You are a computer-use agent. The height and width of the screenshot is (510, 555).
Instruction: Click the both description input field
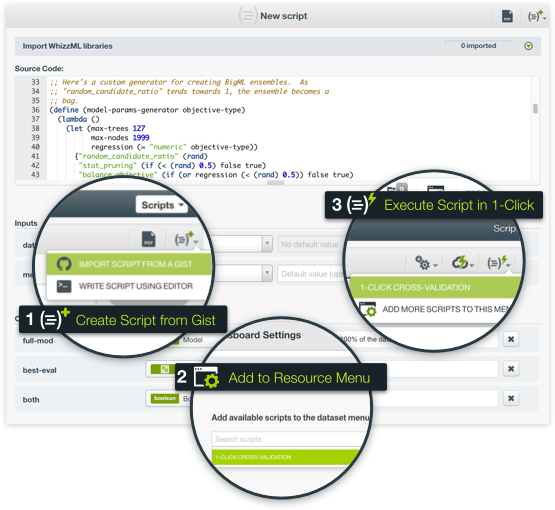[x=435, y=399]
